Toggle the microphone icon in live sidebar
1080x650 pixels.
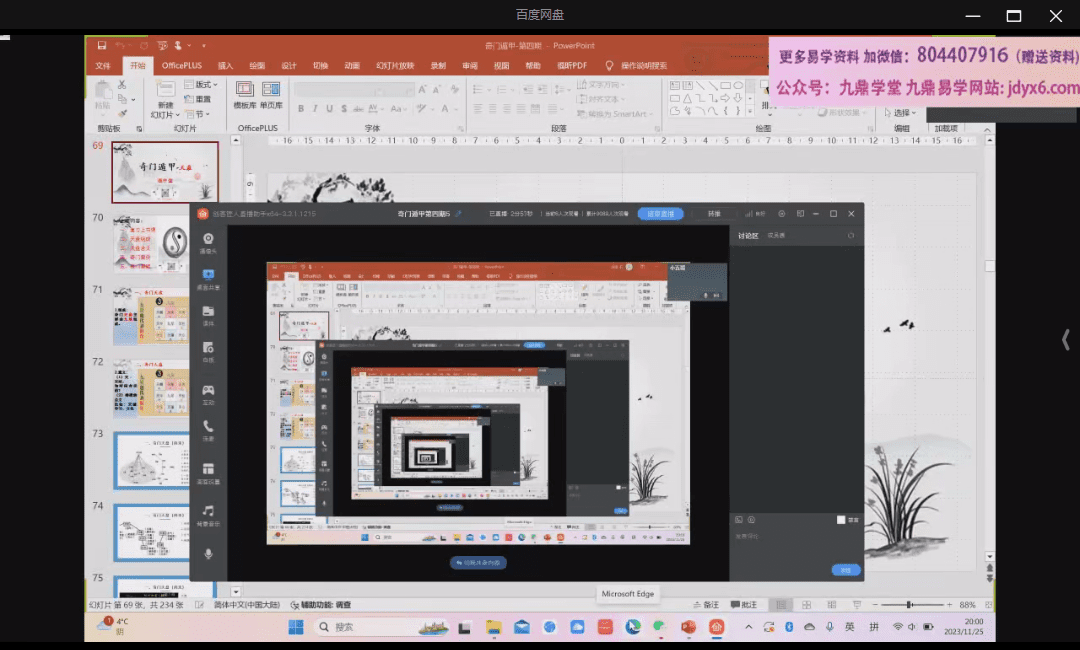tap(208, 553)
